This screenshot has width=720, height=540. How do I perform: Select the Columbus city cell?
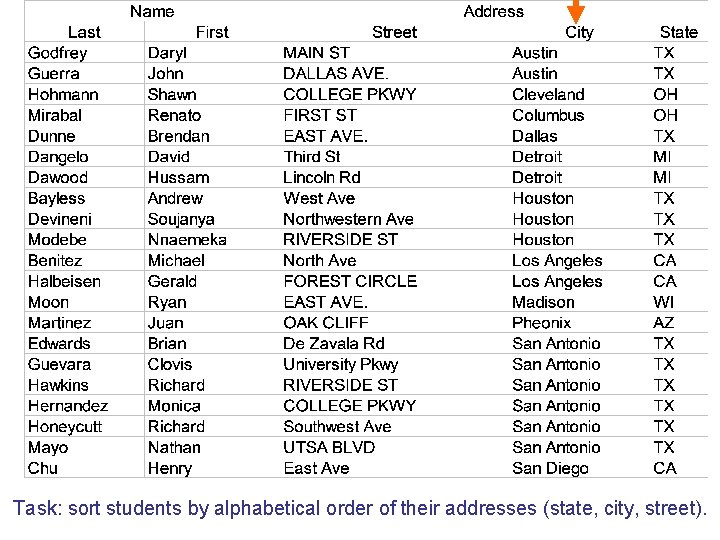pos(548,115)
